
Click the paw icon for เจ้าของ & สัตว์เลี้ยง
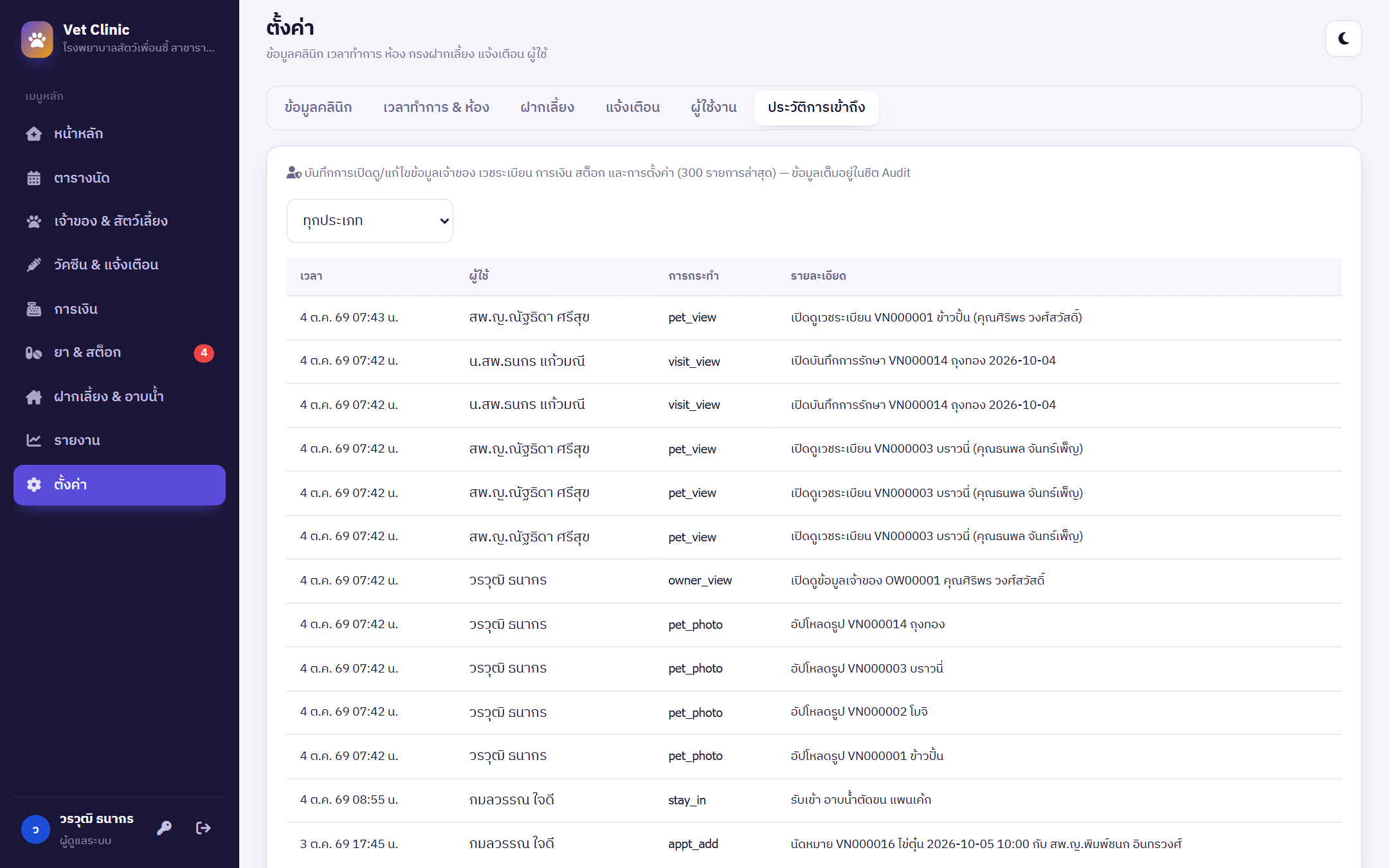34,222
